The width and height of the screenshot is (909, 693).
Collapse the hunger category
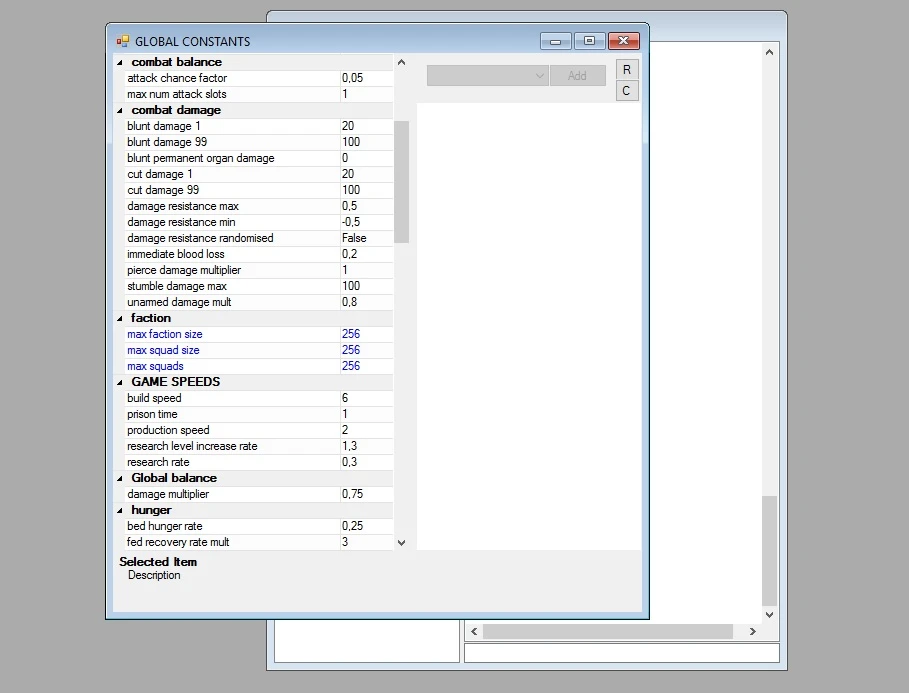pyautogui.click(x=121, y=510)
